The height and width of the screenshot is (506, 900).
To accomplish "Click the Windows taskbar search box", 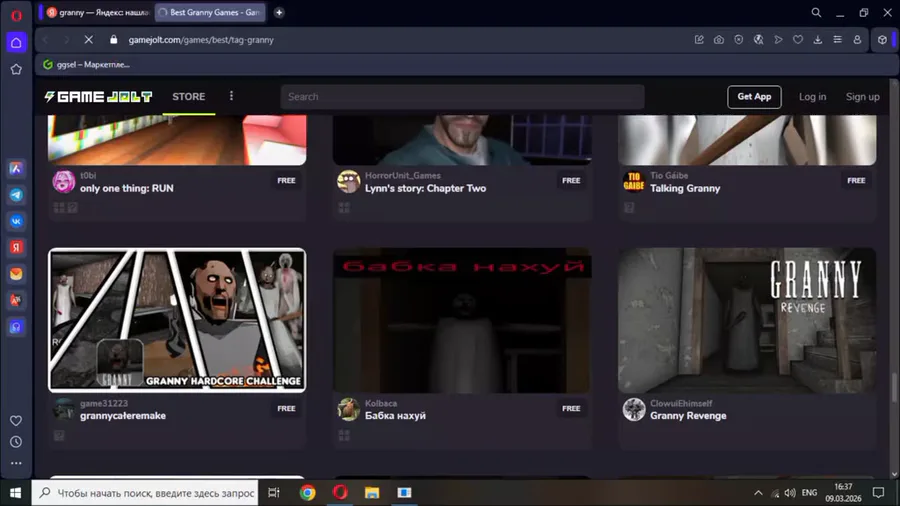I will (x=145, y=493).
